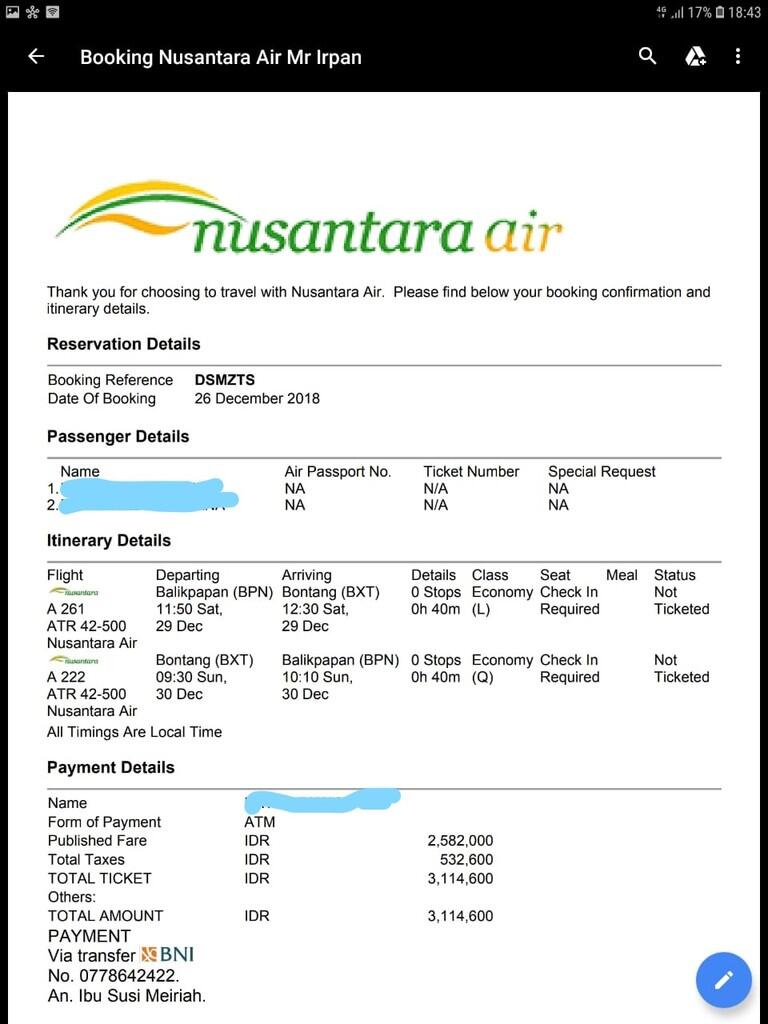Image resolution: width=768 pixels, height=1024 pixels.
Task: Select the Nusantara Air logo image
Action: click(x=309, y=219)
